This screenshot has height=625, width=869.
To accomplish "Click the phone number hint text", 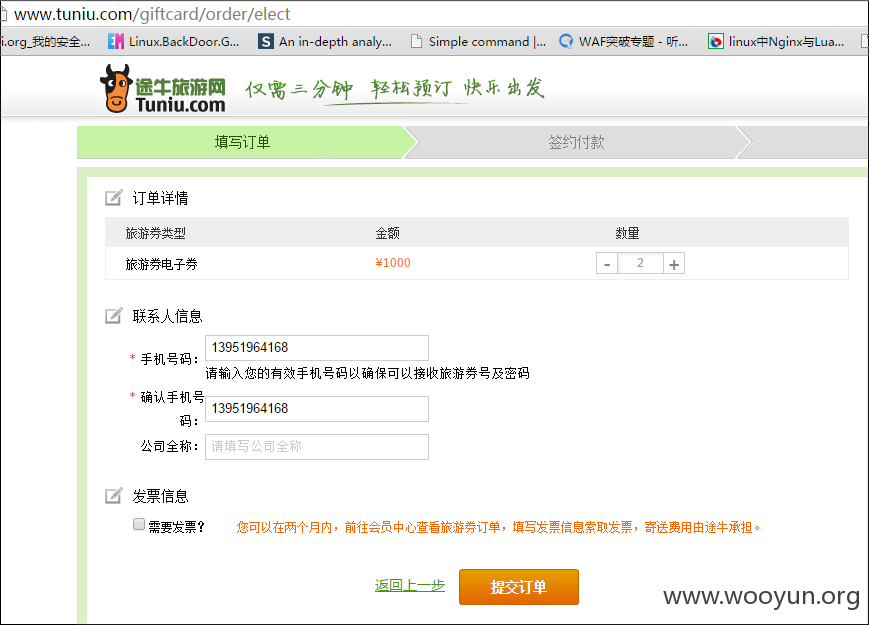I will pos(367,373).
